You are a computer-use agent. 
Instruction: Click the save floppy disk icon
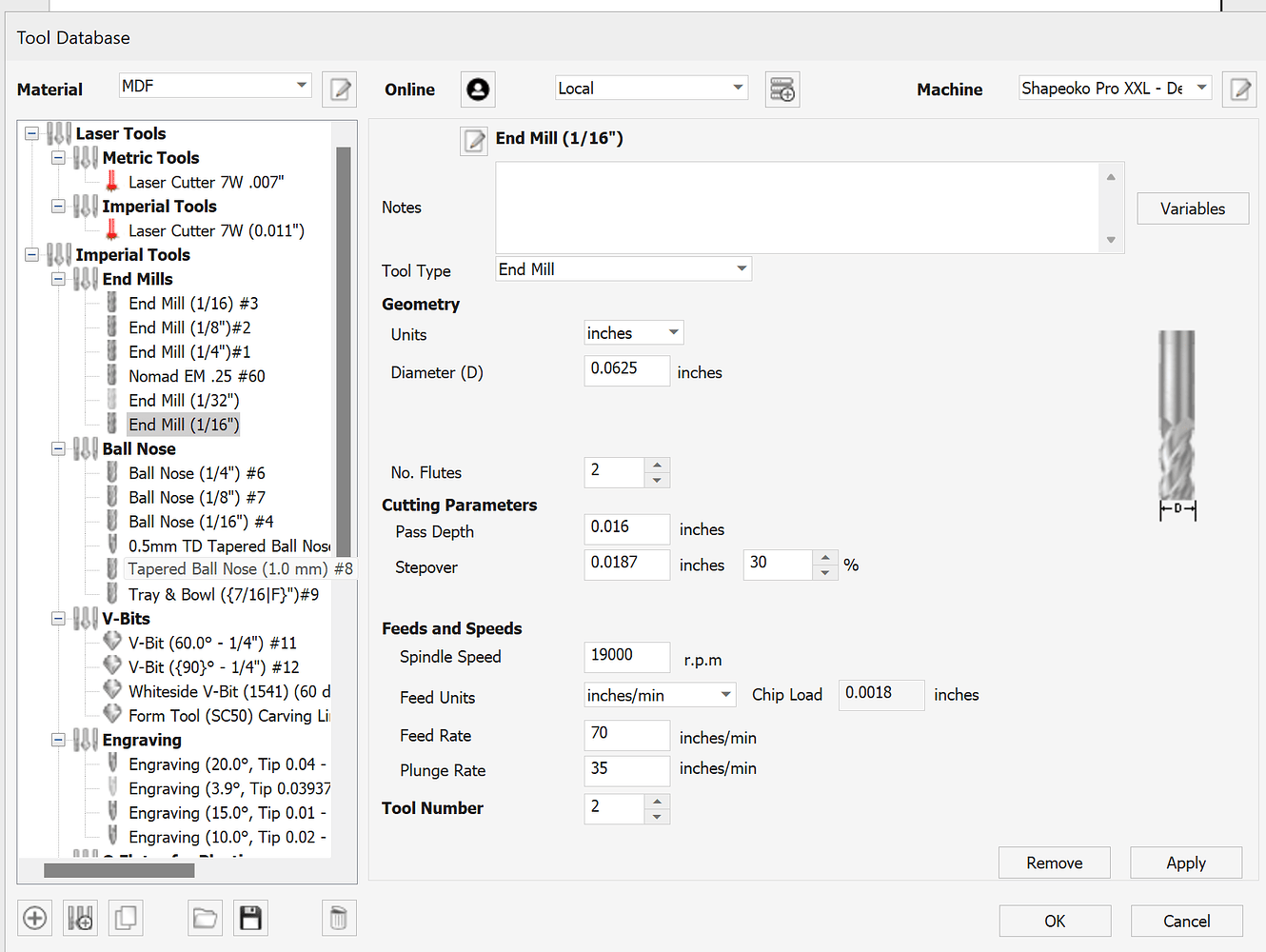[250, 918]
